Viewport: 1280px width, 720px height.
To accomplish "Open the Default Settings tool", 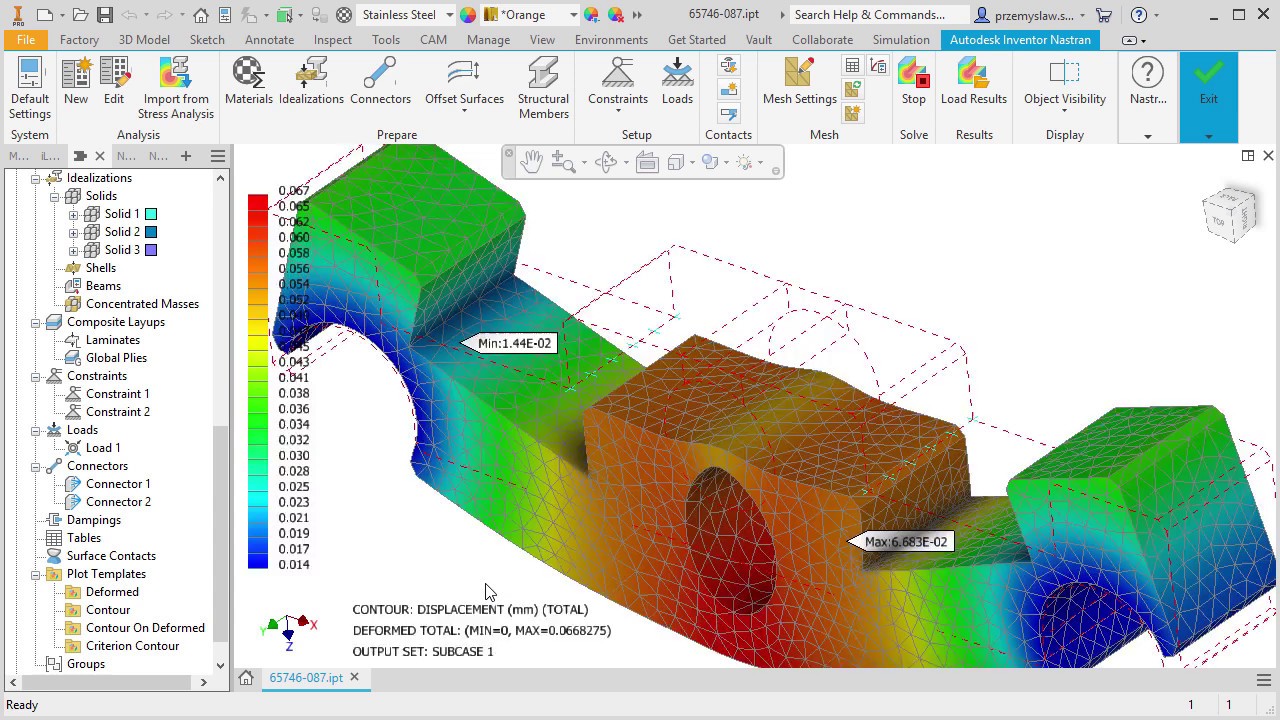I will coord(29,88).
